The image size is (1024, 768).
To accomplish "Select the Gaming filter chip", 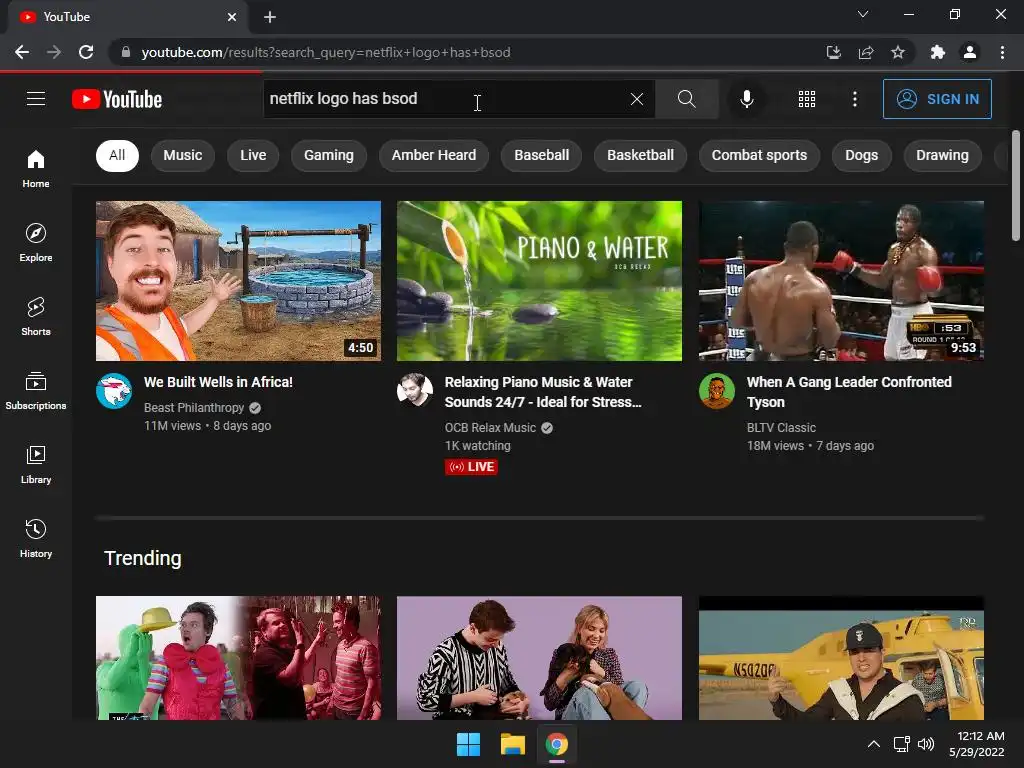I will tap(328, 155).
